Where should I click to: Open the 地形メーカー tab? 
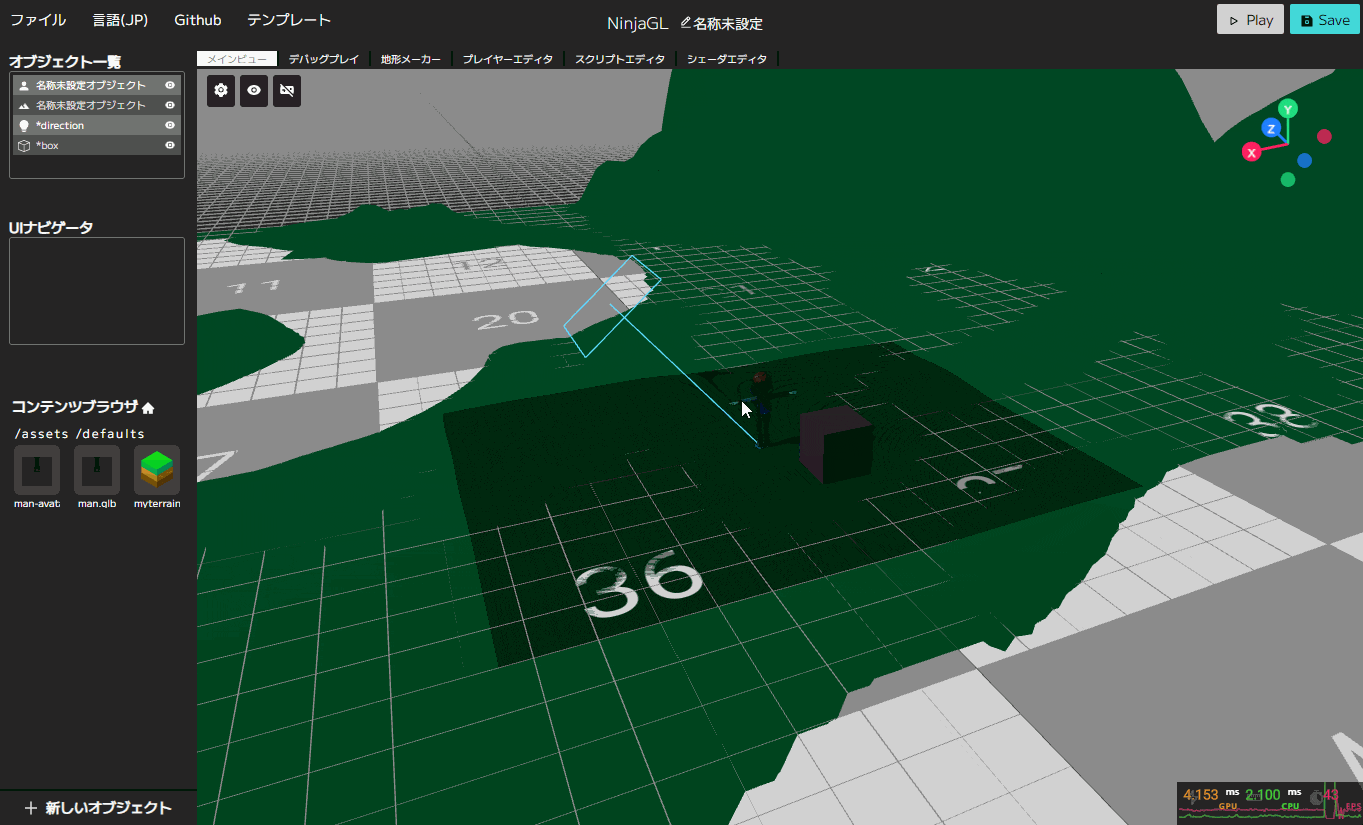pyautogui.click(x=410, y=59)
